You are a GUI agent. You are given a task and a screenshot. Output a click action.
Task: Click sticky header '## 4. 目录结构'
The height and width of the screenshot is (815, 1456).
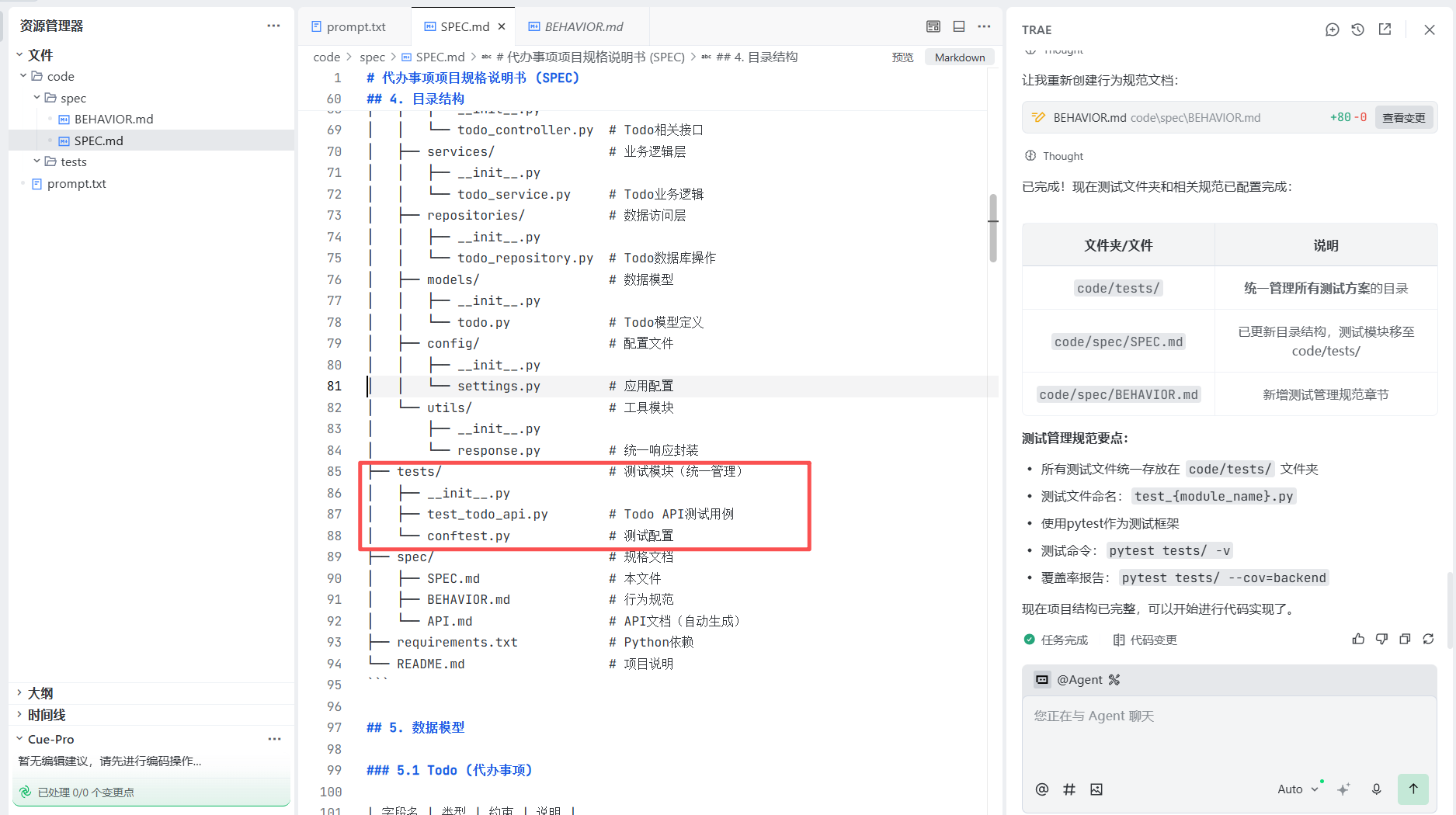point(415,99)
